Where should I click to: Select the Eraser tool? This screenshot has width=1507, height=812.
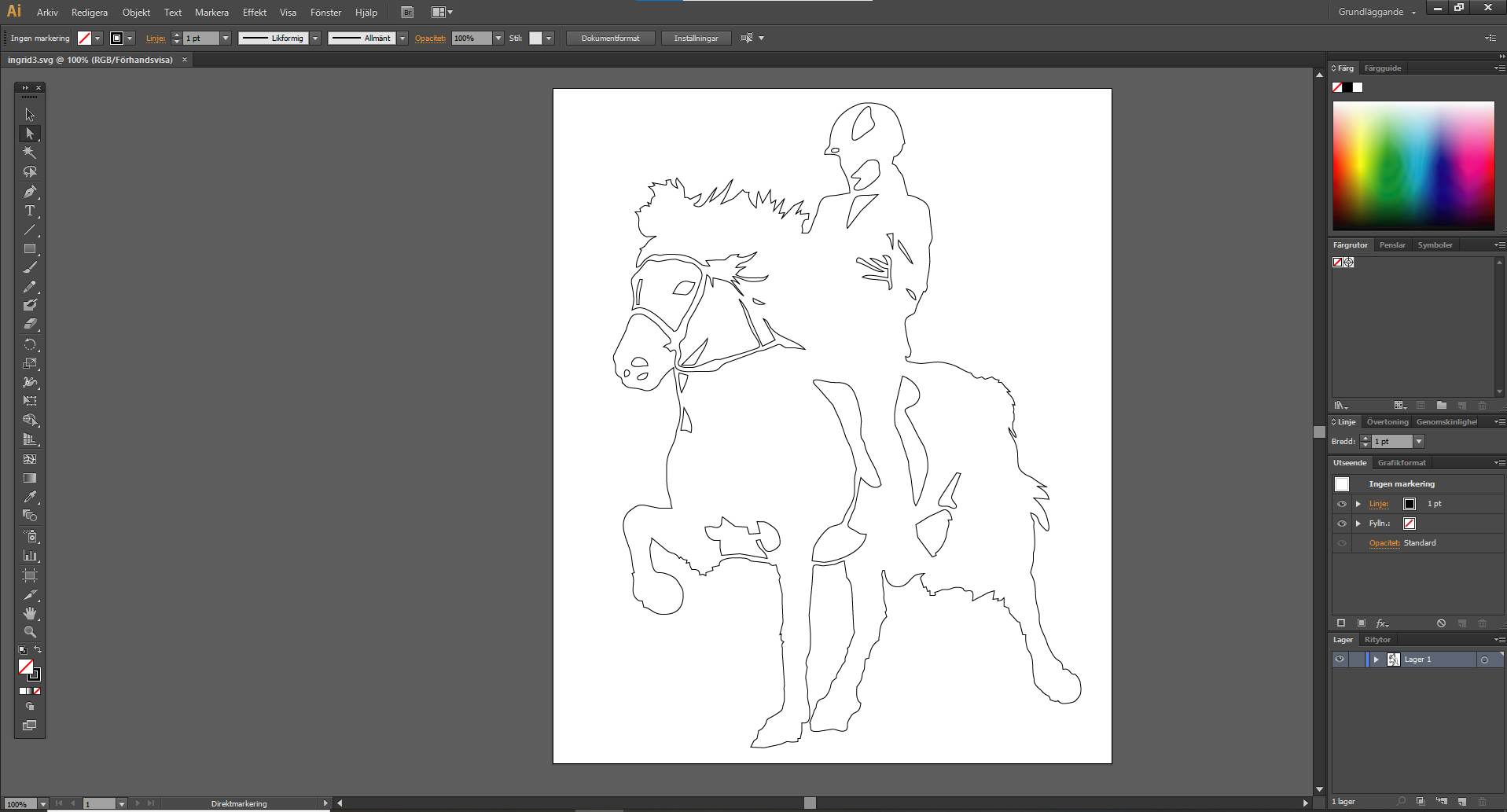pos(30,324)
